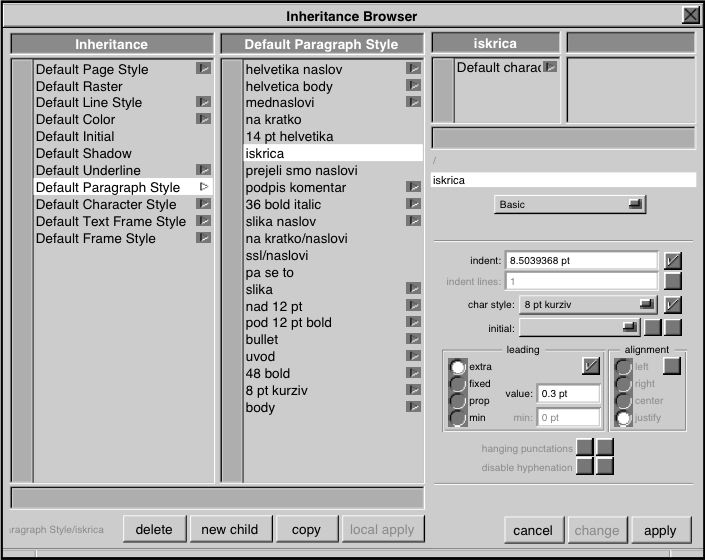Click the indent value input field
This screenshot has height=560, width=705.
[581, 261]
